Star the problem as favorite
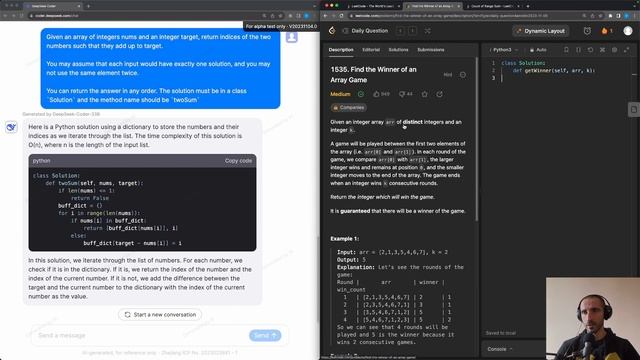The image size is (640, 360). click(424, 94)
